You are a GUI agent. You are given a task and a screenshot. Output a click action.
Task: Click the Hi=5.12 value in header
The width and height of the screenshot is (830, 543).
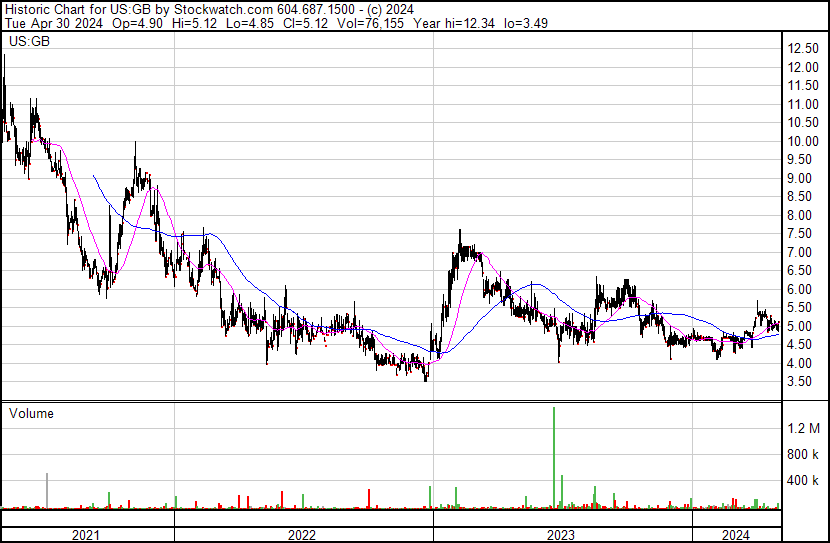(x=194, y=23)
